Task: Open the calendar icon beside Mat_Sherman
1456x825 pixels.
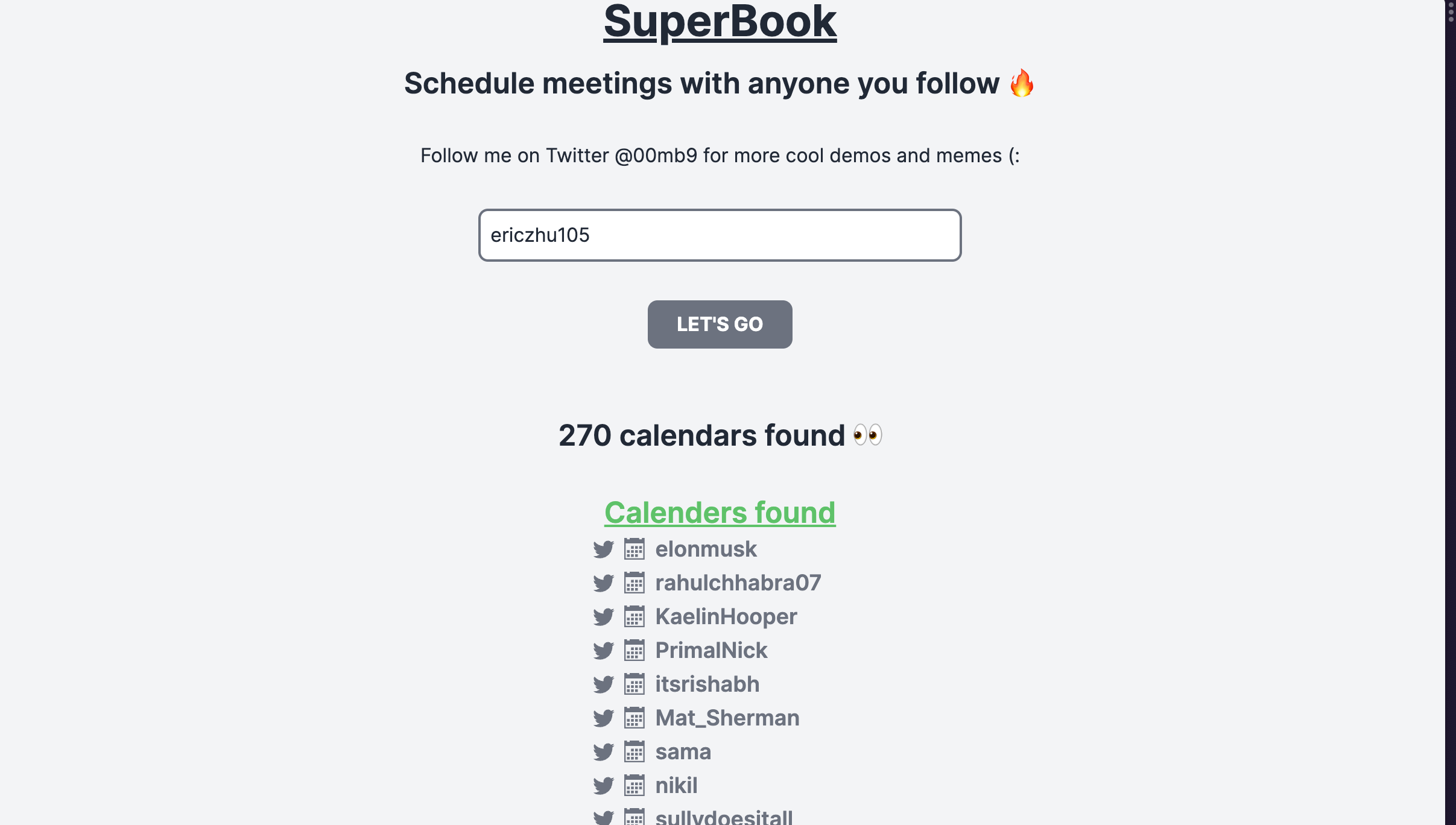Action: pos(633,718)
